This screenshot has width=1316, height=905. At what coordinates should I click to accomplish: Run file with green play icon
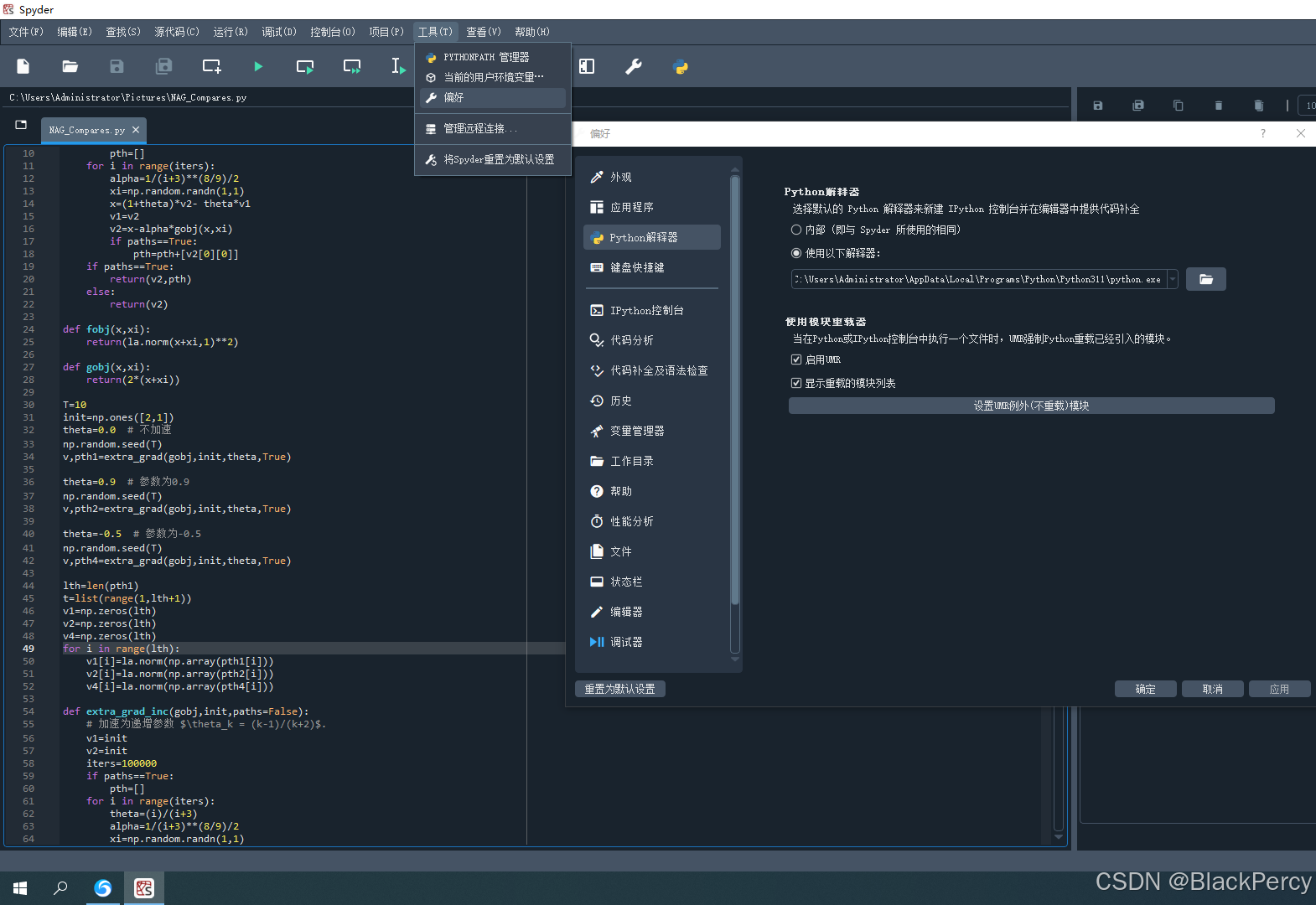(258, 66)
